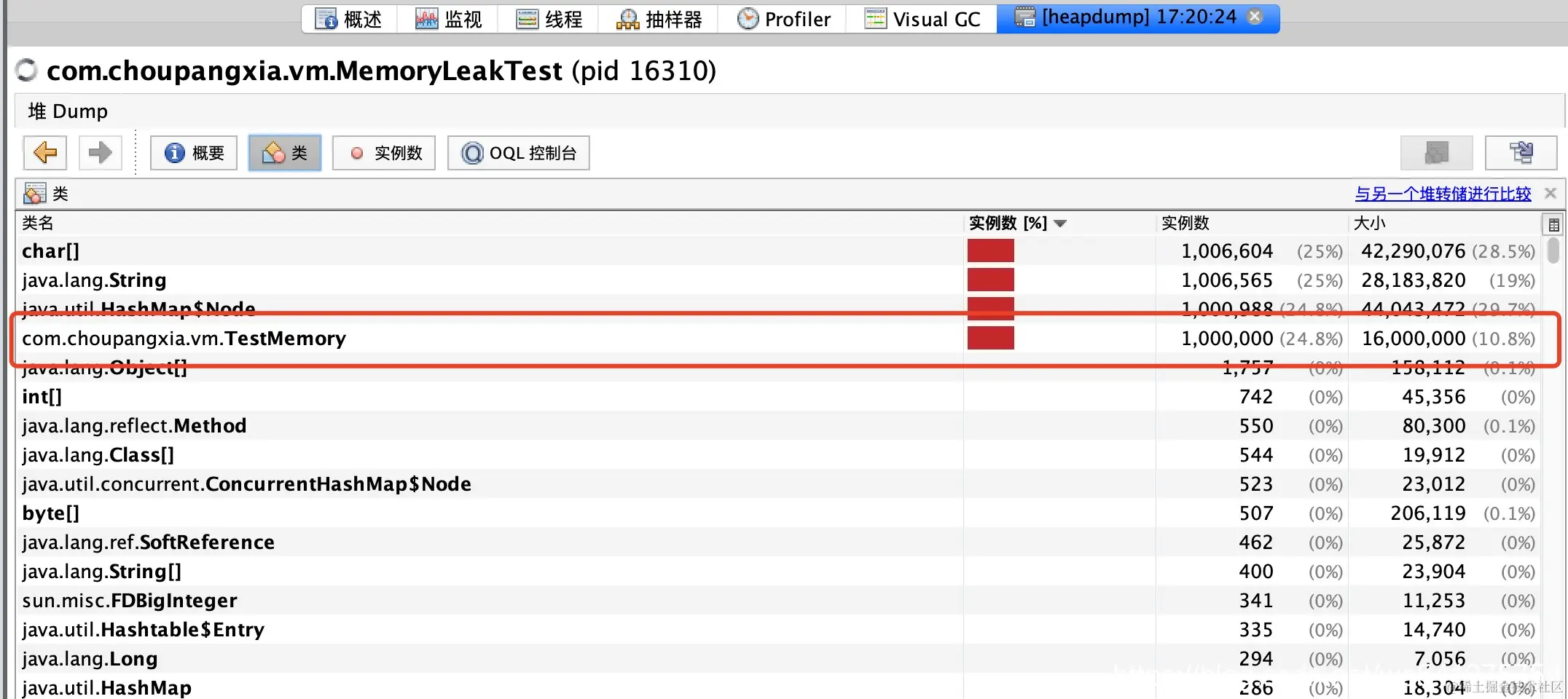Select the int[] class row
The width and height of the screenshot is (1568, 699).
[x=778, y=396]
